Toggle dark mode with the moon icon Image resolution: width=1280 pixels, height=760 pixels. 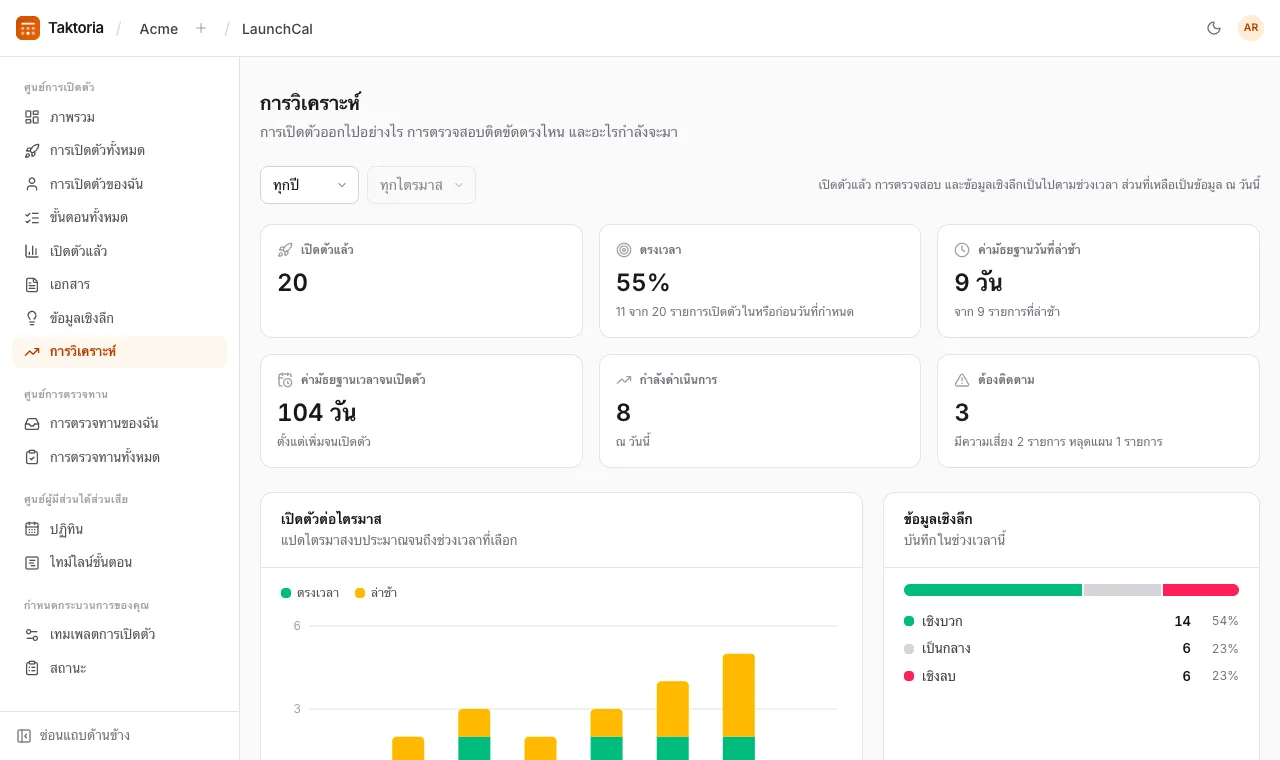tap(1214, 28)
